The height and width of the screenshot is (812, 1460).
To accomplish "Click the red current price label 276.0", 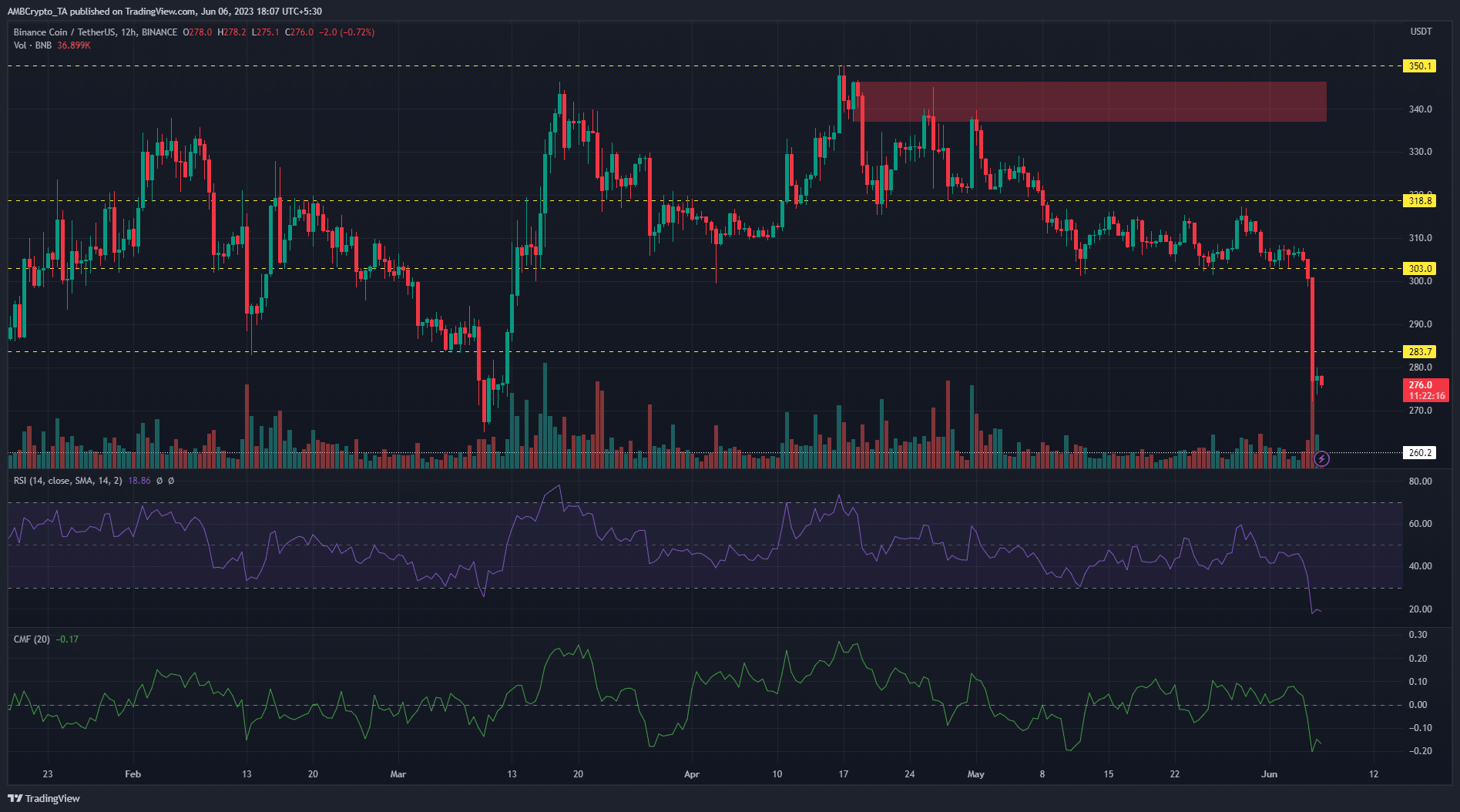I will 1425,391.
